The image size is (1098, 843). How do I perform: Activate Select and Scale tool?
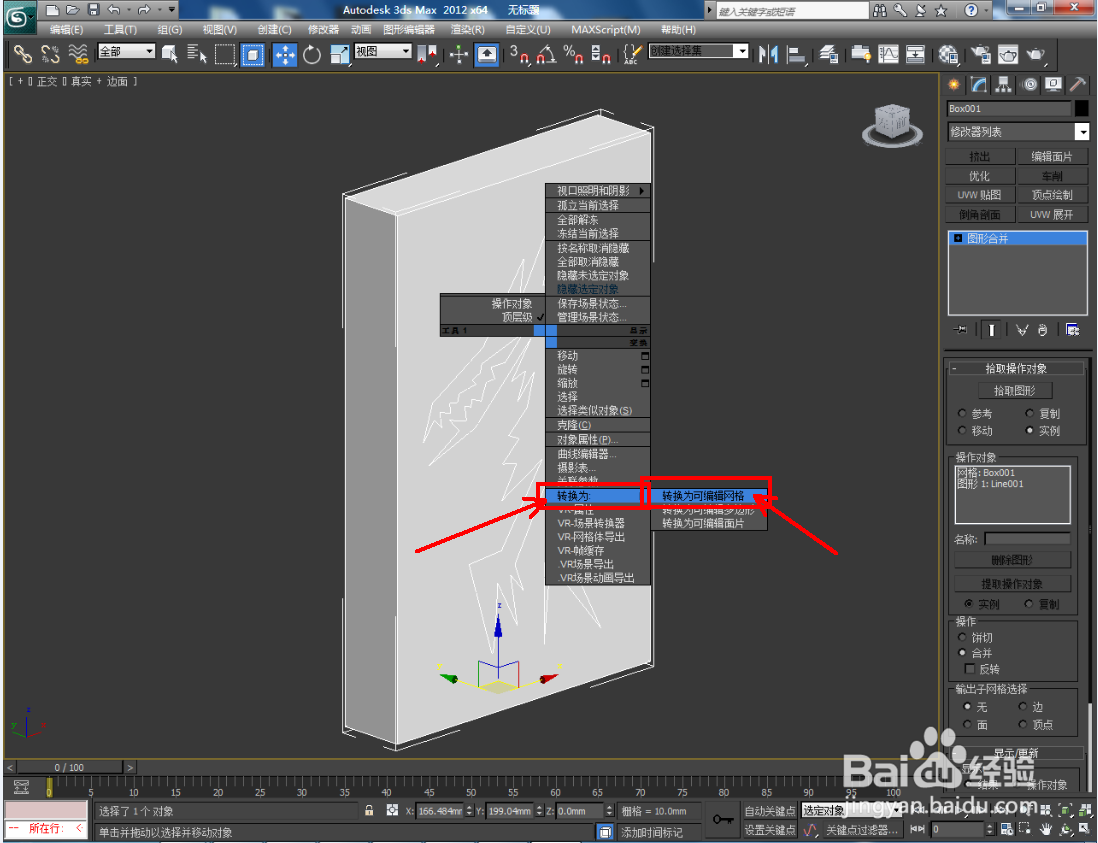339,54
